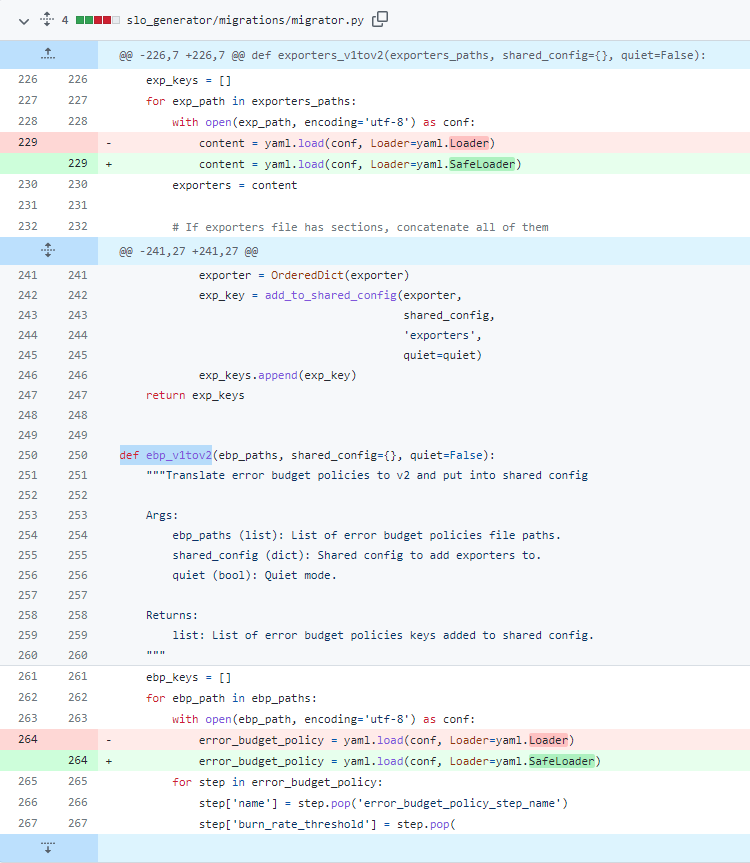Click the 'quiet=quiet)' argument line
Screen dimensions: 750x863
point(442,356)
